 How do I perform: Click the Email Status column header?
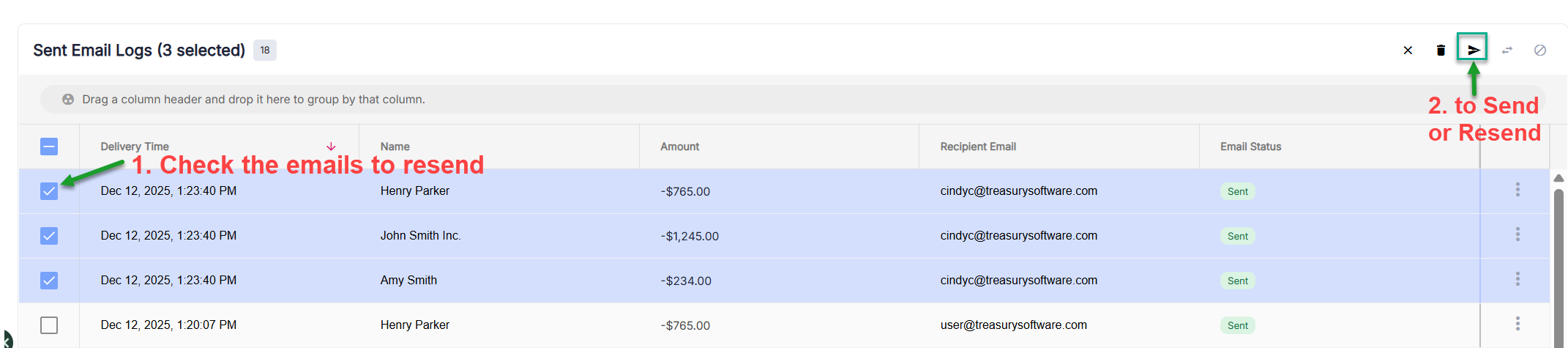click(x=1250, y=147)
